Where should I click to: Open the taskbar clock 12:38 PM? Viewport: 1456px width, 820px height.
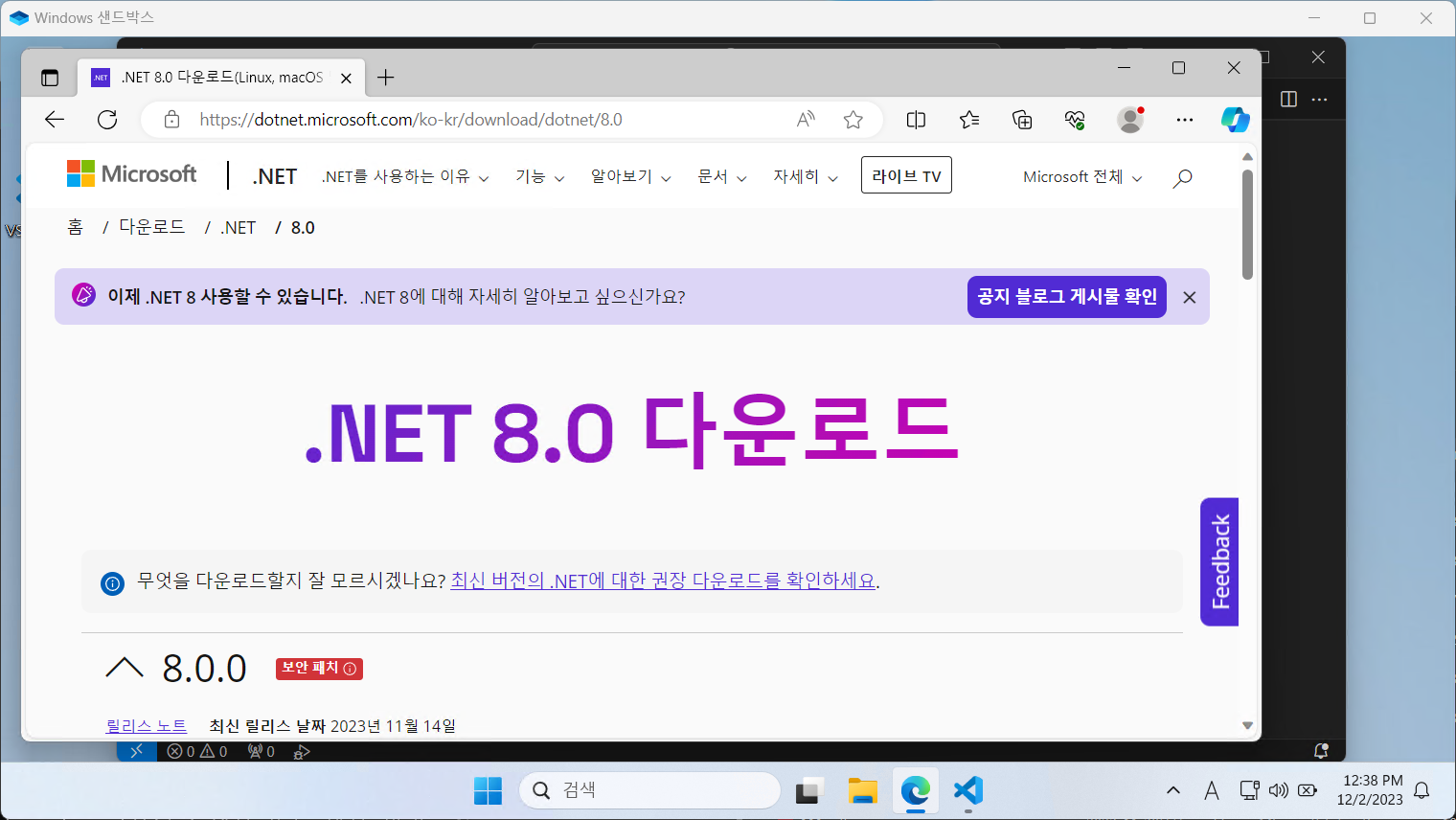[x=1372, y=790]
